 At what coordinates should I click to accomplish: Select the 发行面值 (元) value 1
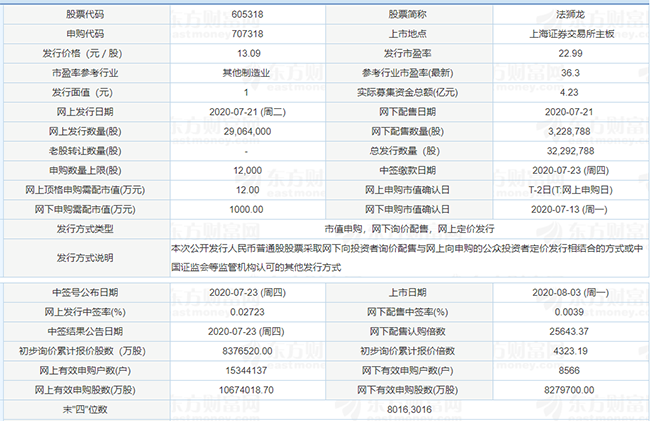pos(246,92)
